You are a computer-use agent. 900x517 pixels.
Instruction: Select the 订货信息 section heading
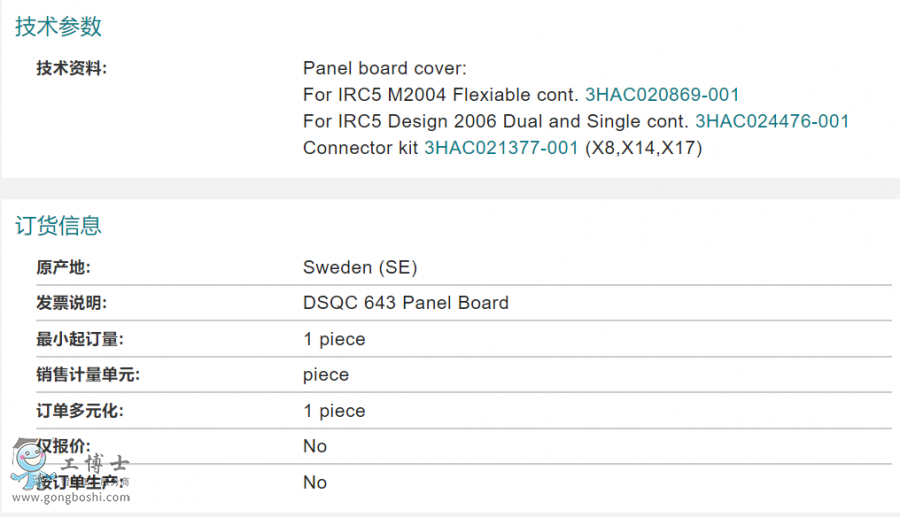[59, 226]
